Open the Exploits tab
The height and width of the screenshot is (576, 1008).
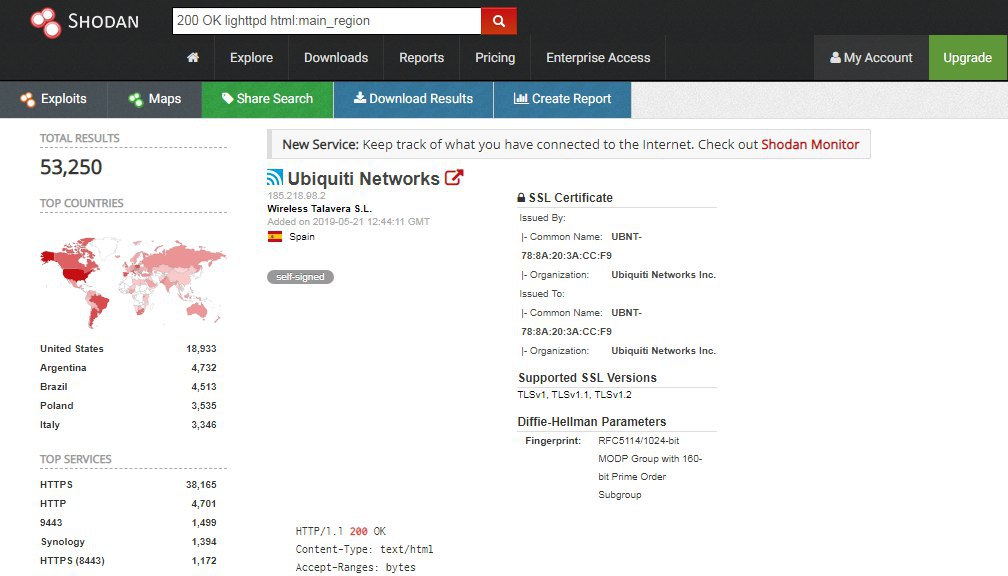[x=54, y=99]
